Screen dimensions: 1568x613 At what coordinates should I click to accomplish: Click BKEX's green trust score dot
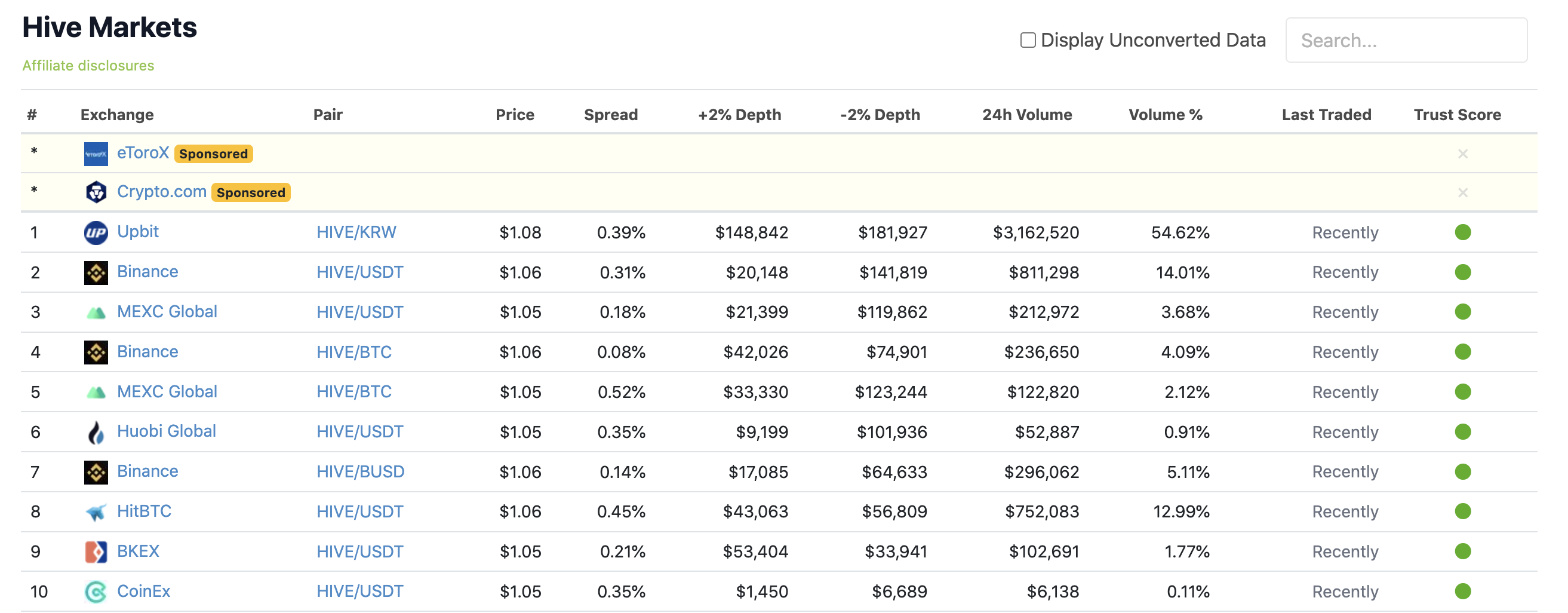(1463, 551)
